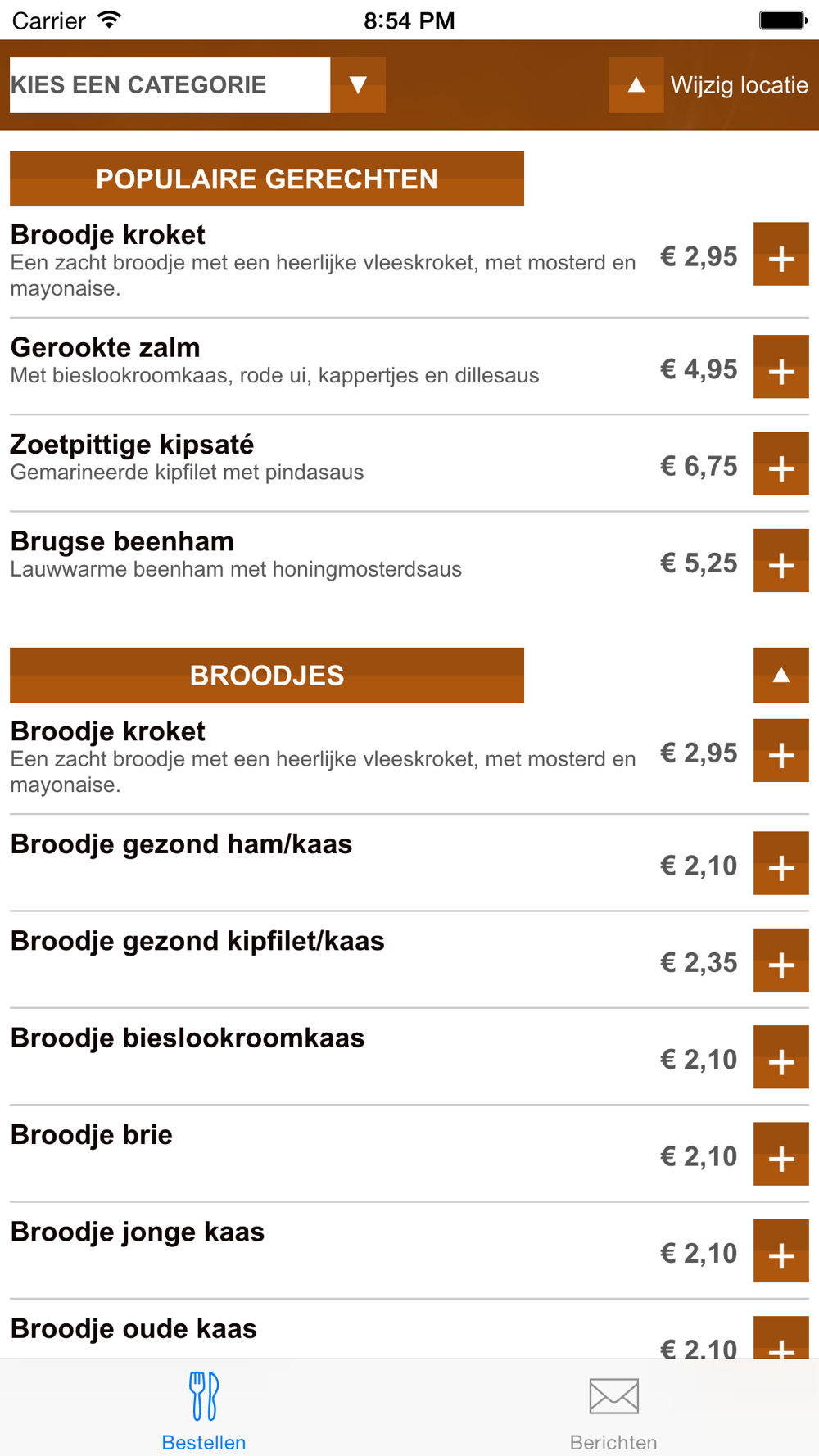Collapse the Broodjes section arrow
This screenshot has height=1456, width=819.
(x=781, y=675)
